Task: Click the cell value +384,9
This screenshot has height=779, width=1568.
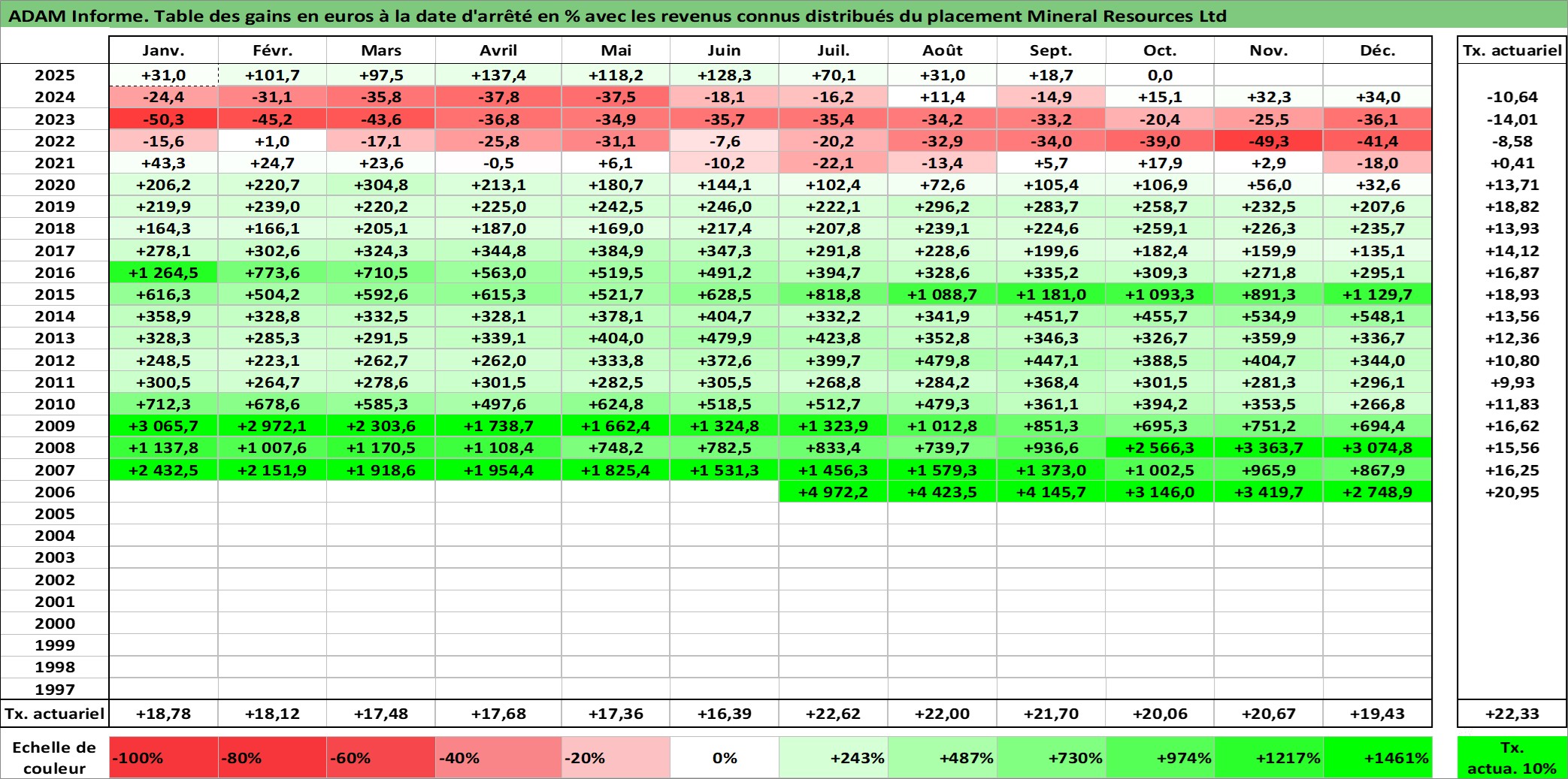Action: (x=616, y=251)
